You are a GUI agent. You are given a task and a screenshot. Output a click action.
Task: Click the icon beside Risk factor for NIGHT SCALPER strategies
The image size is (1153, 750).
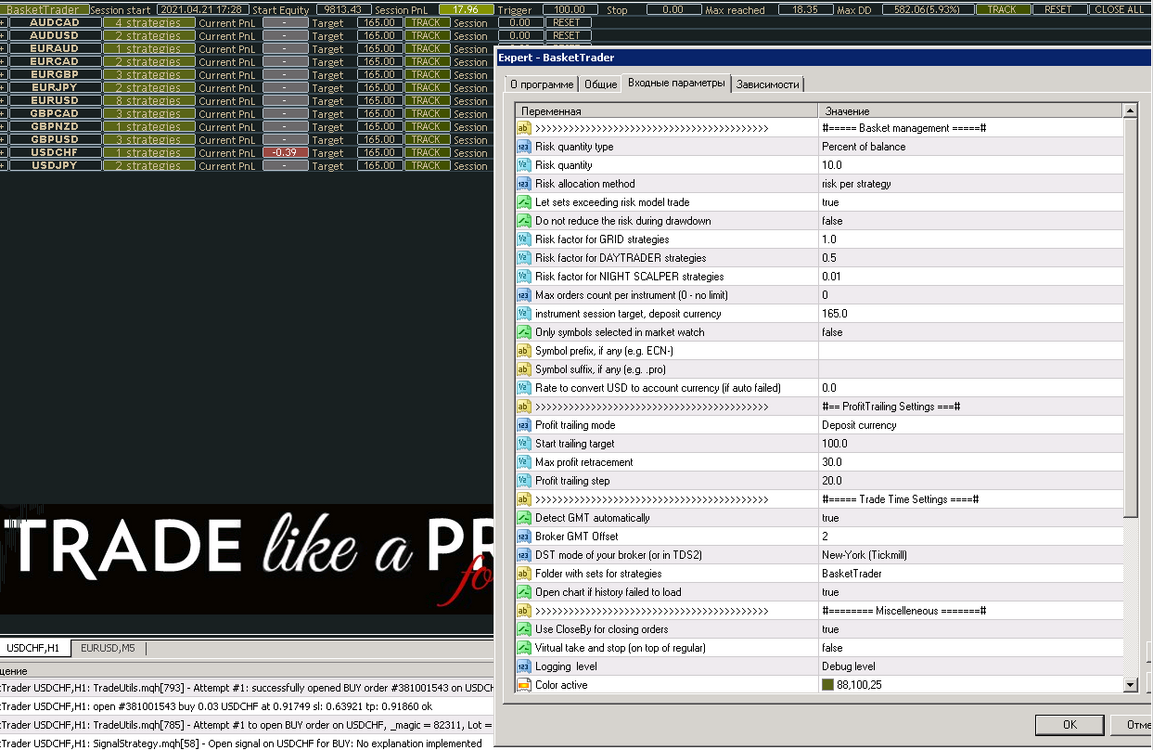524,276
